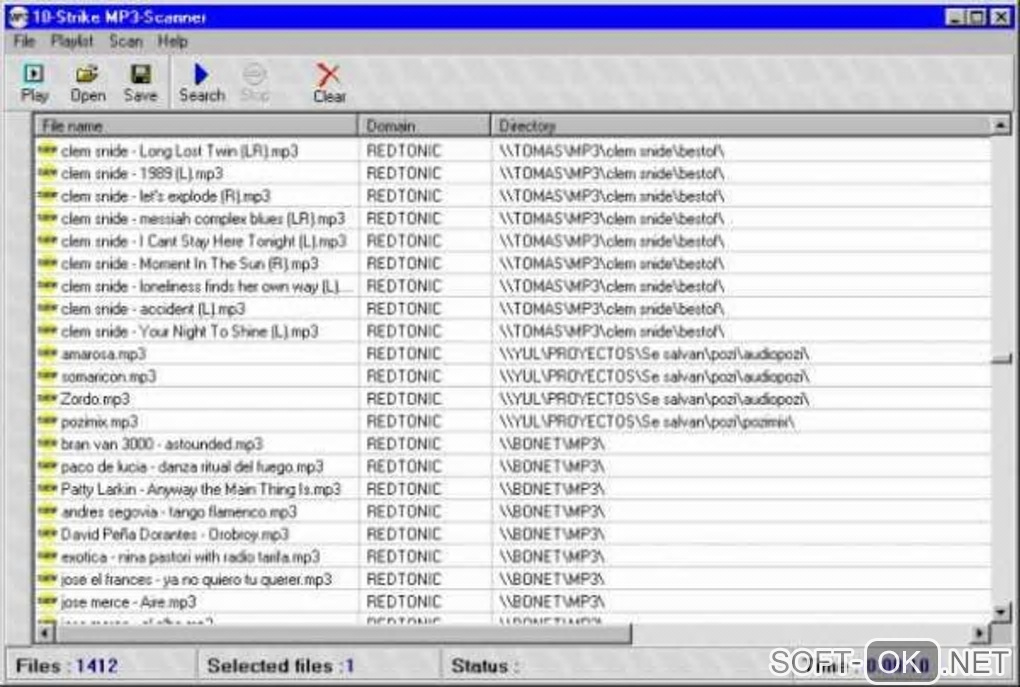Click the vertical scrollbar up arrow
The height and width of the screenshot is (687, 1020).
(x=1000, y=124)
